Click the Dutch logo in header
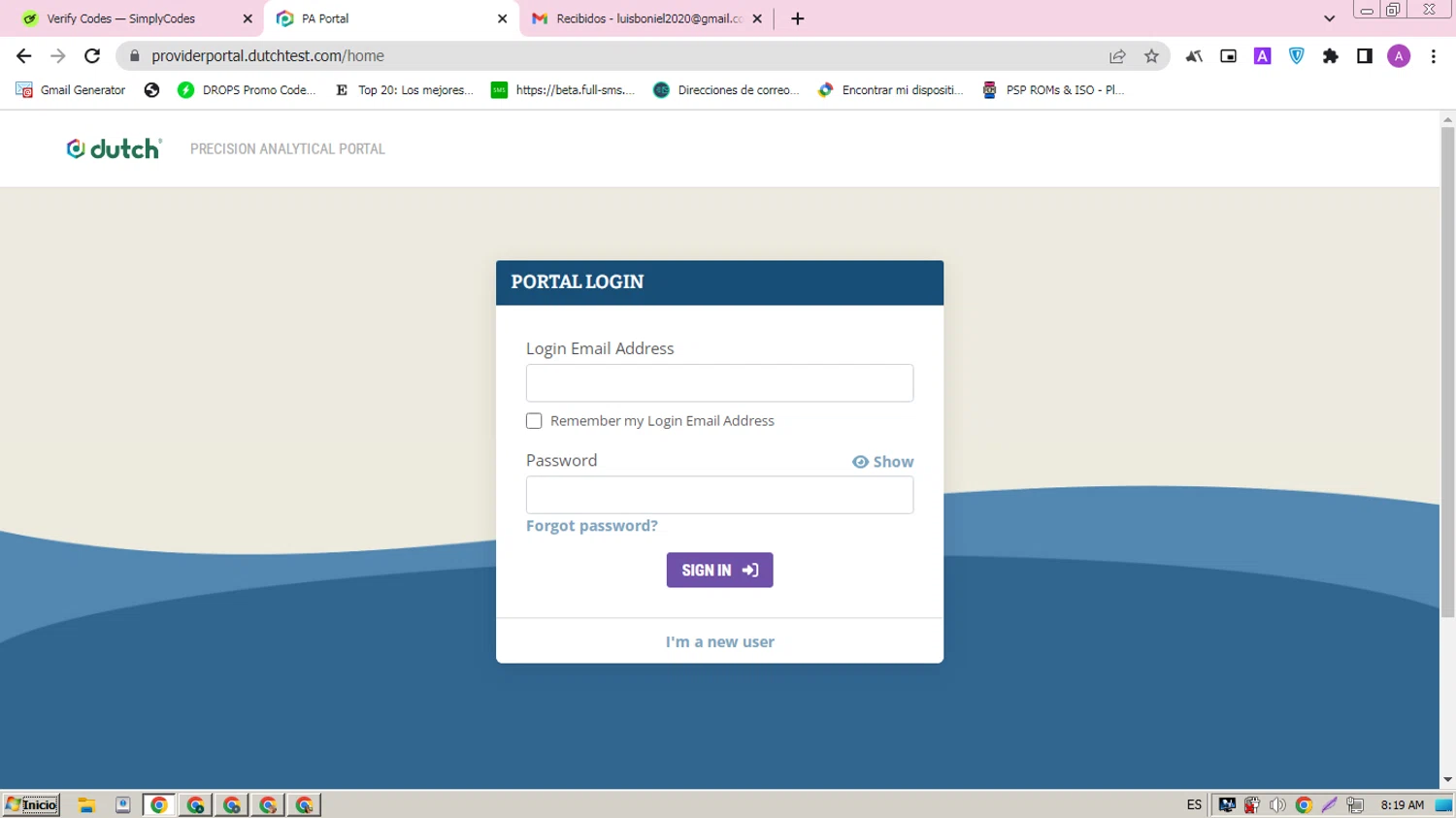The image size is (1456, 818). point(114,148)
